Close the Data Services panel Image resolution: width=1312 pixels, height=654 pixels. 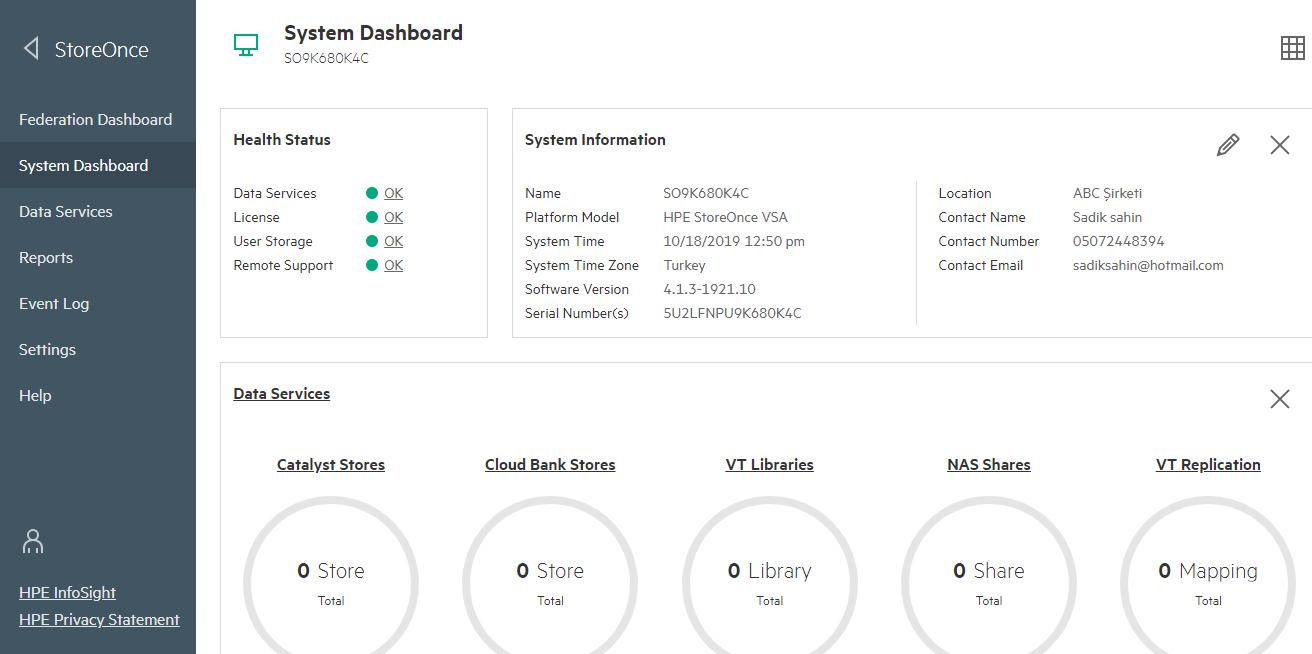tap(1279, 399)
